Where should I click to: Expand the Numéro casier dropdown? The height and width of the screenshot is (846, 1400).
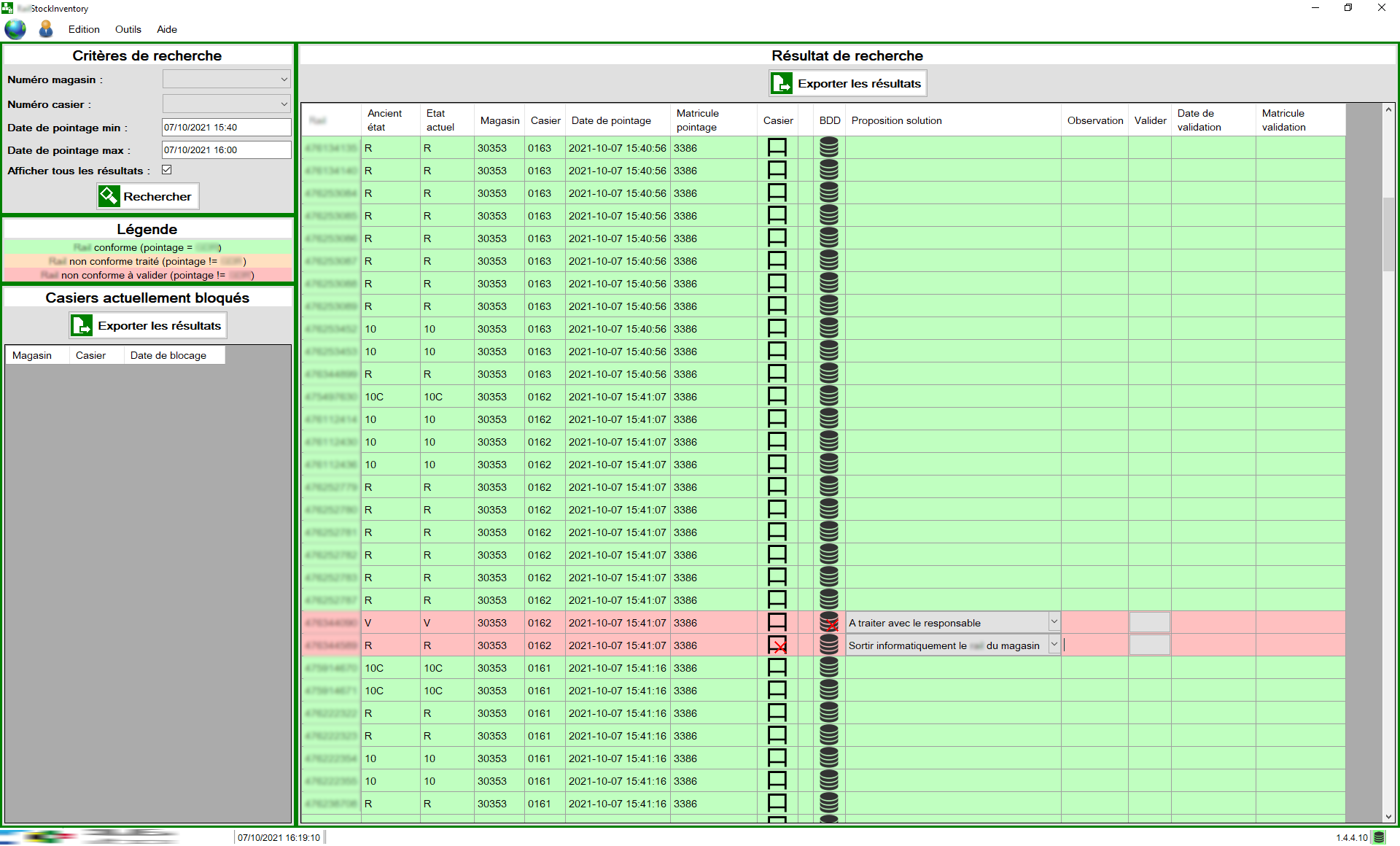tap(284, 104)
